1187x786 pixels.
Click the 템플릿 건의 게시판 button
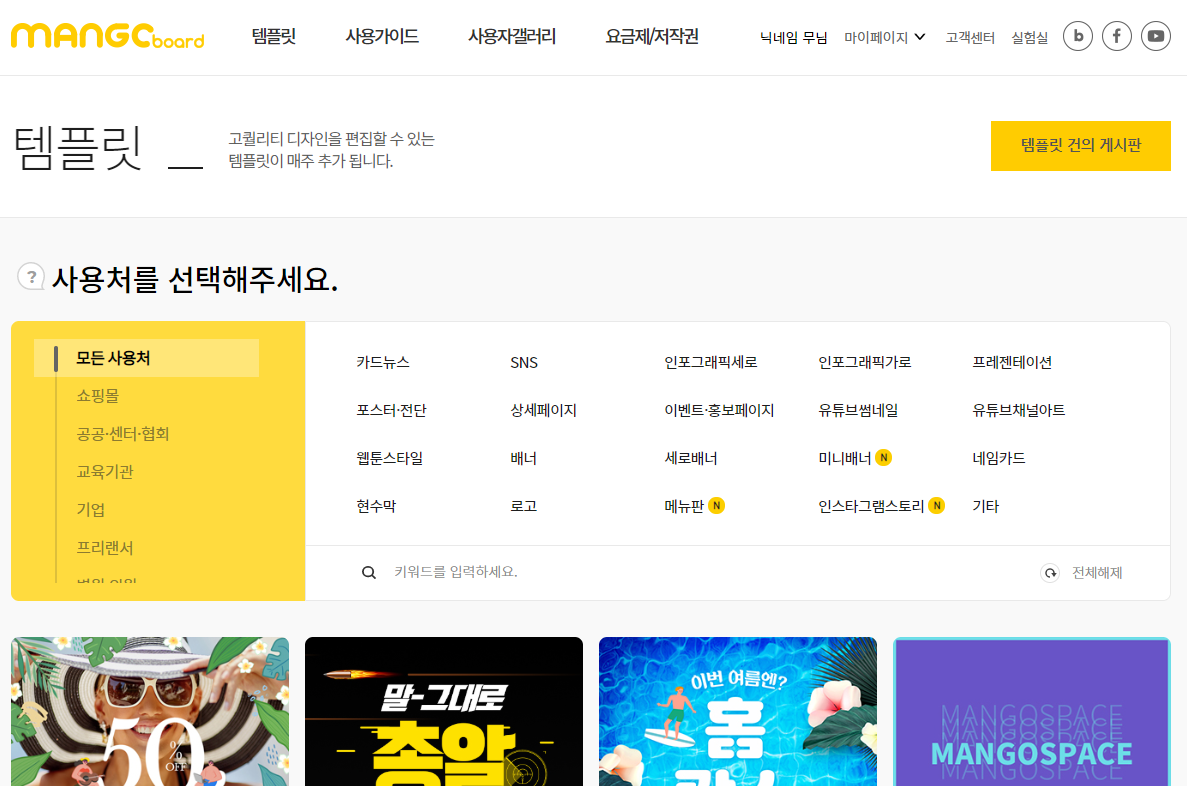pyautogui.click(x=1080, y=145)
